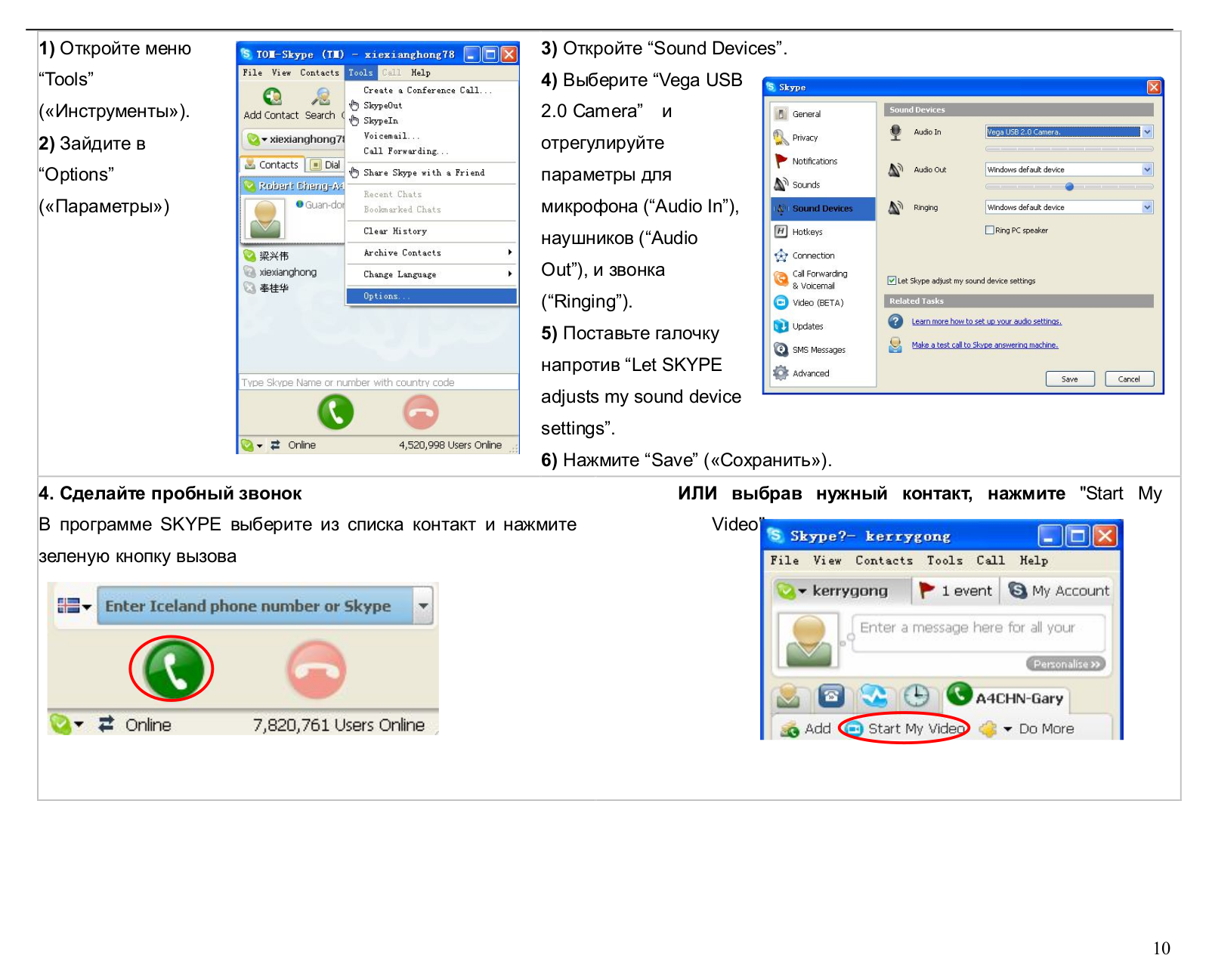1209x980 pixels.
Task: Select A4CHN-Gary call tab
Action: 1006,696
